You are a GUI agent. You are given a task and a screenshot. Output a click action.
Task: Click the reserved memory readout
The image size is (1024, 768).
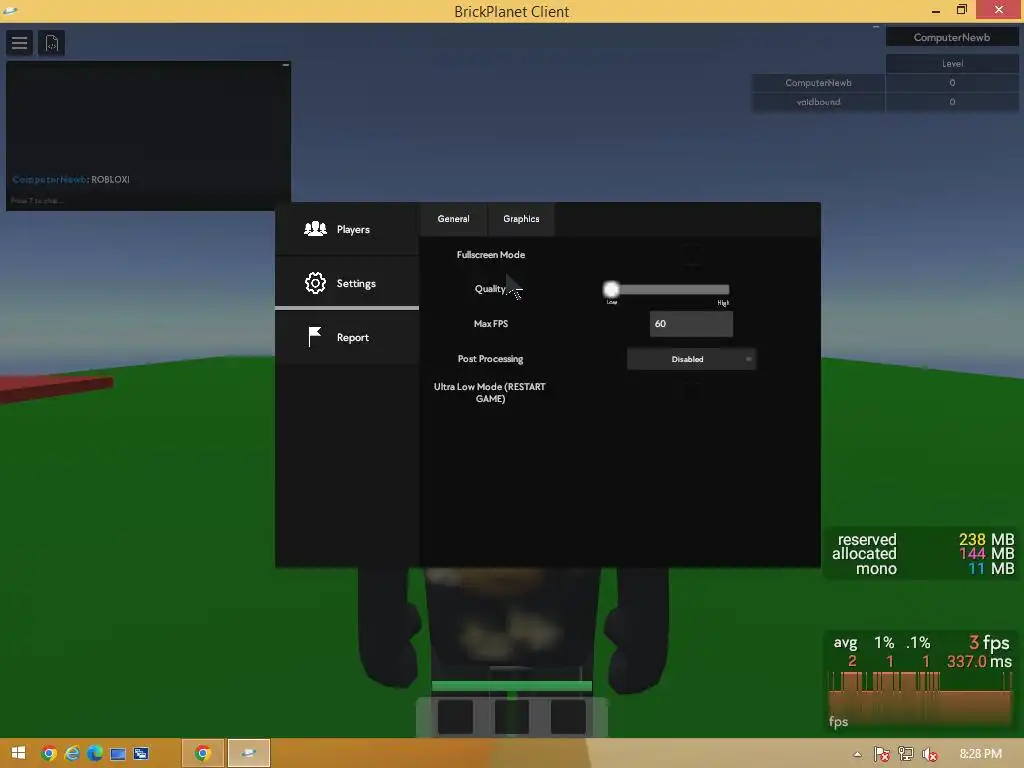[925, 539]
